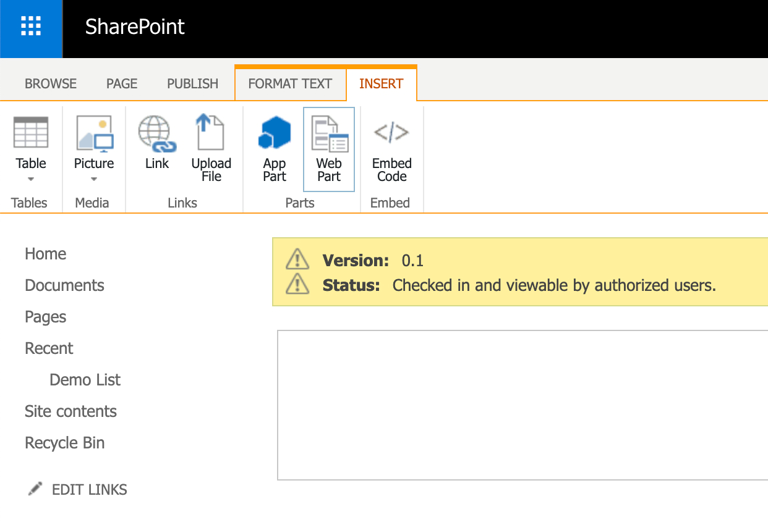This screenshot has width=768, height=525.
Task: Go to SharePoint home via title
Action: 135,26
